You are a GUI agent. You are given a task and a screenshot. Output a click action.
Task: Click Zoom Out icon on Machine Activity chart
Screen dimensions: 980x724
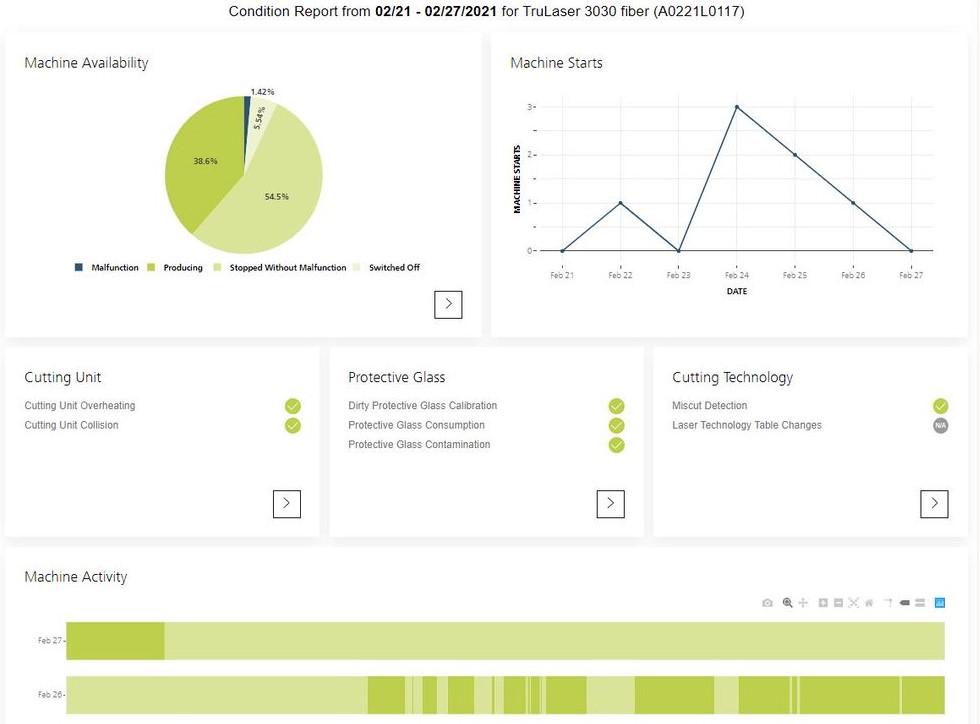(x=838, y=603)
